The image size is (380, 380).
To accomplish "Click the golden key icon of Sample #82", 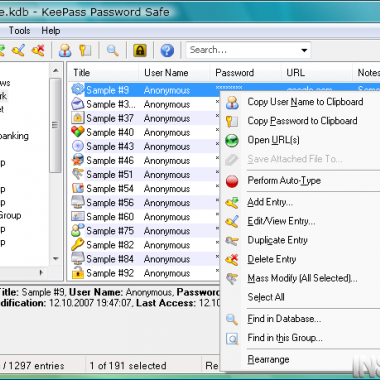I will [x=78, y=245].
